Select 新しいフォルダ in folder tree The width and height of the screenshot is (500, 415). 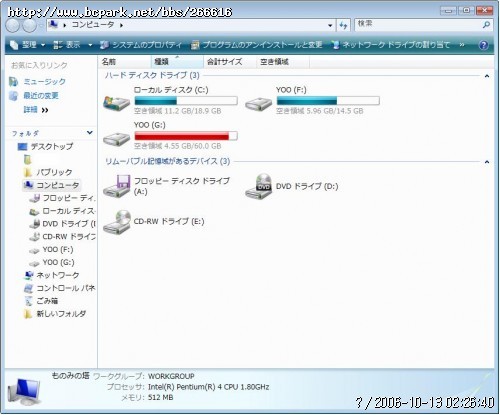coord(61,314)
